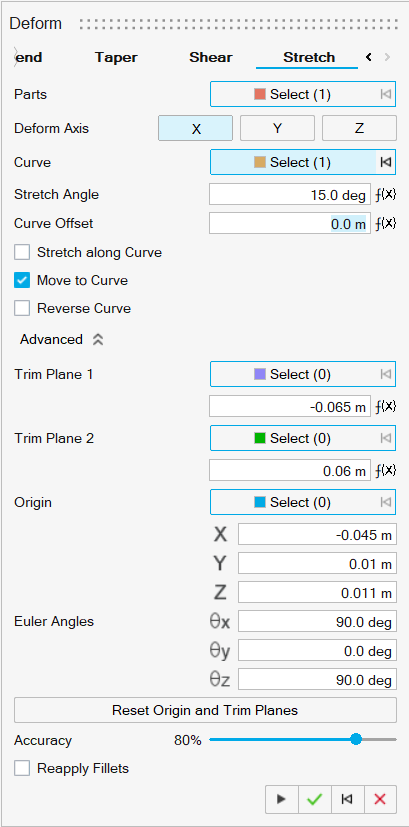
Task: Click the green checkmark apply icon
Action: (315, 799)
